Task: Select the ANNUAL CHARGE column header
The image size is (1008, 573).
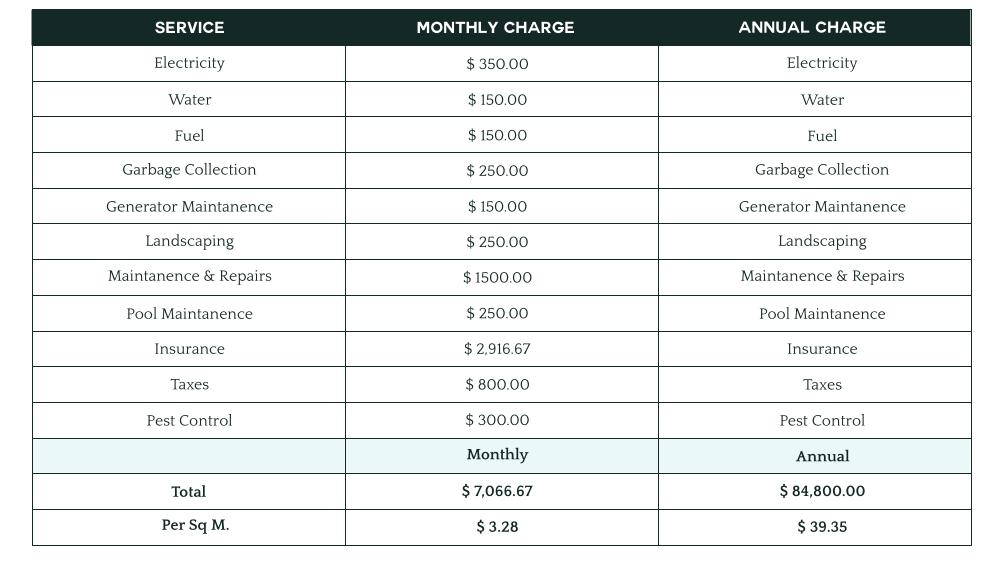Action: [x=812, y=28]
